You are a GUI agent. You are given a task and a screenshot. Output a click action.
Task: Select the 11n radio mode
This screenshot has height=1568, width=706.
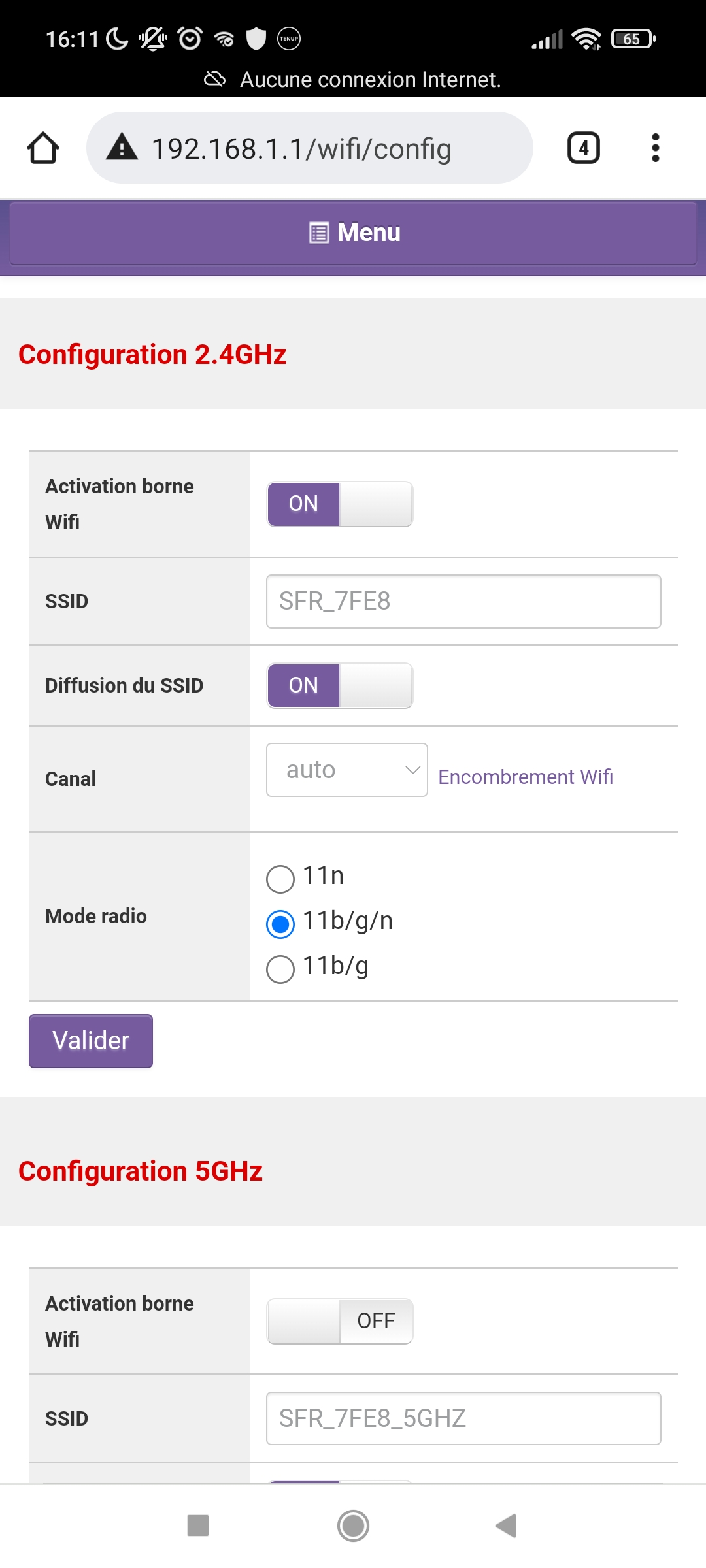(x=280, y=879)
